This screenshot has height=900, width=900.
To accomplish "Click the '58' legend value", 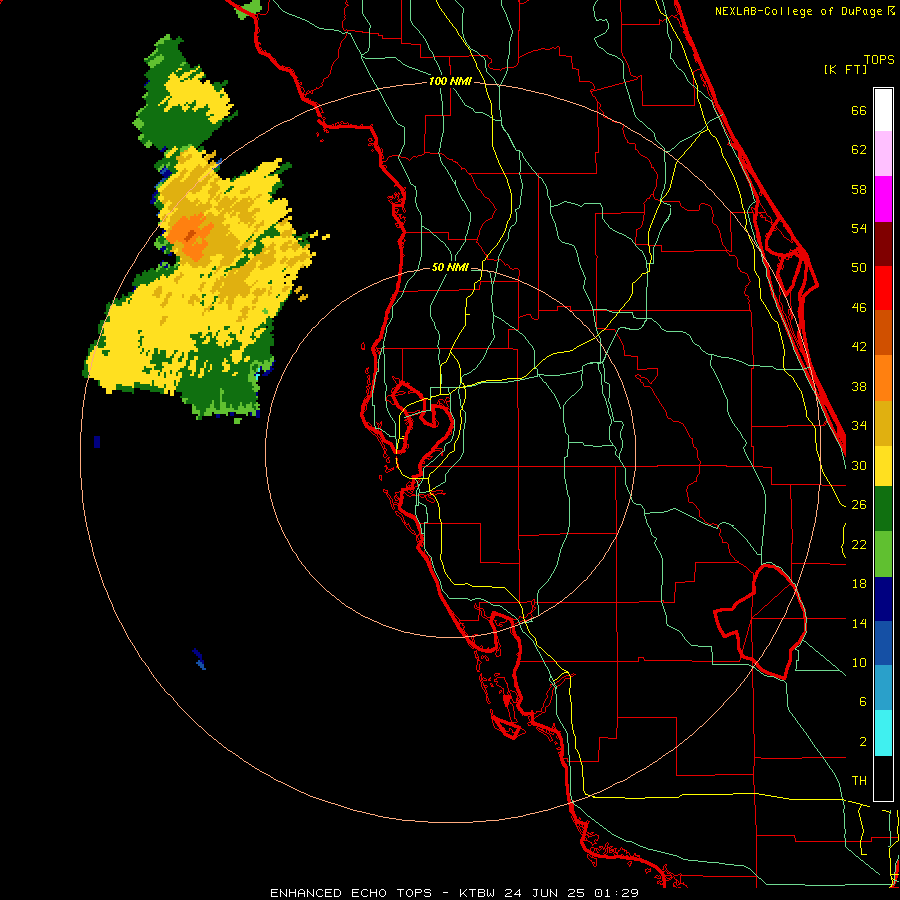I will tap(859, 189).
